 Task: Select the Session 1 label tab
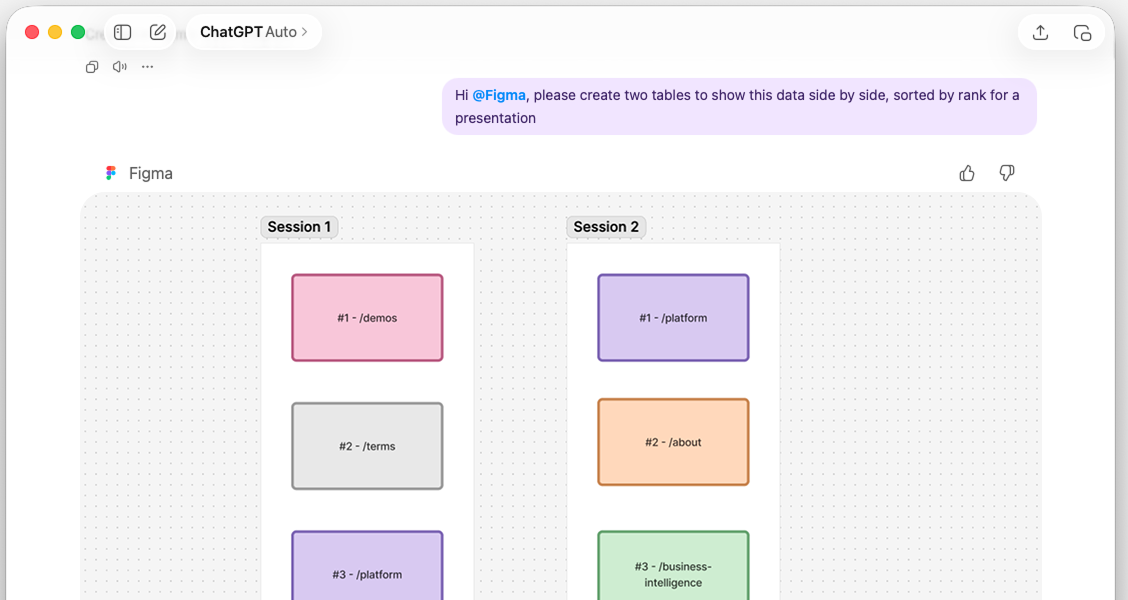coord(299,226)
